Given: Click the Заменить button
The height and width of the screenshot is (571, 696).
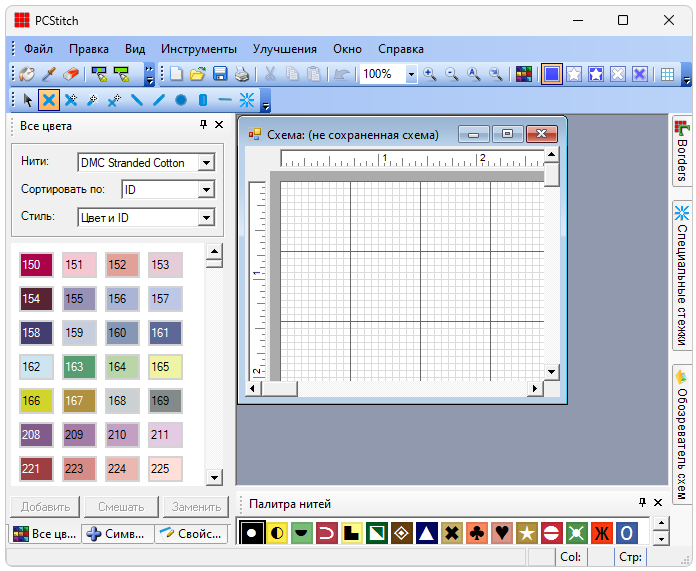Looking at the screenshot, I should 196,507.
